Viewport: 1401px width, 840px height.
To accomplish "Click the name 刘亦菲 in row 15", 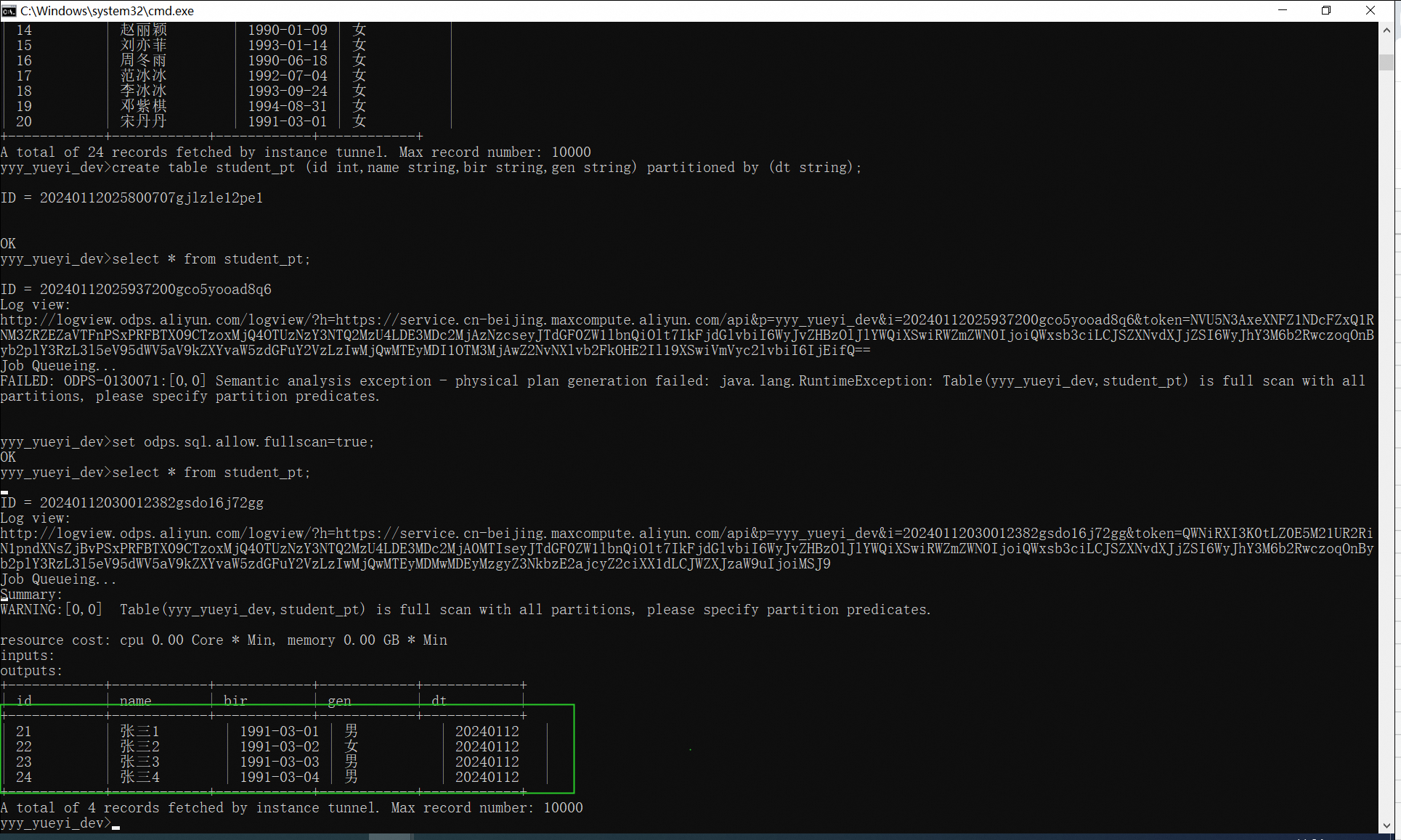I will click(x=144, y=45).
